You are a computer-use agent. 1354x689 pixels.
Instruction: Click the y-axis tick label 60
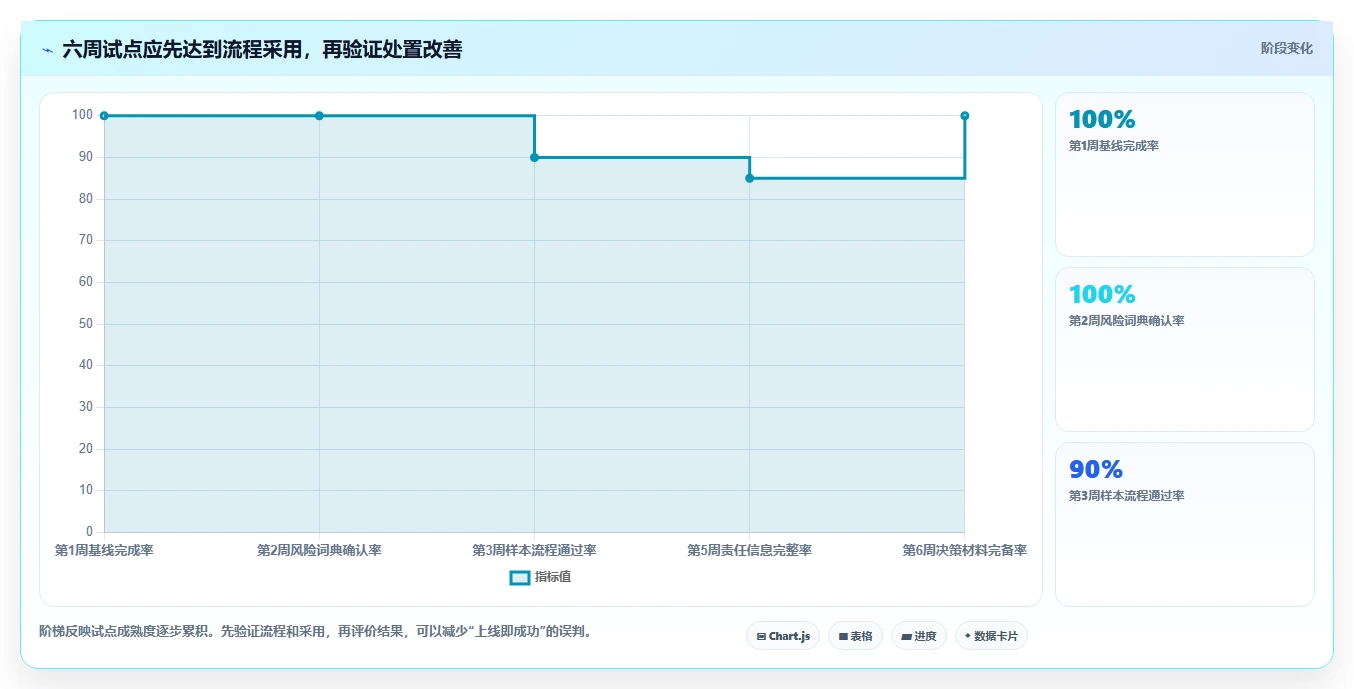[86, 282]
